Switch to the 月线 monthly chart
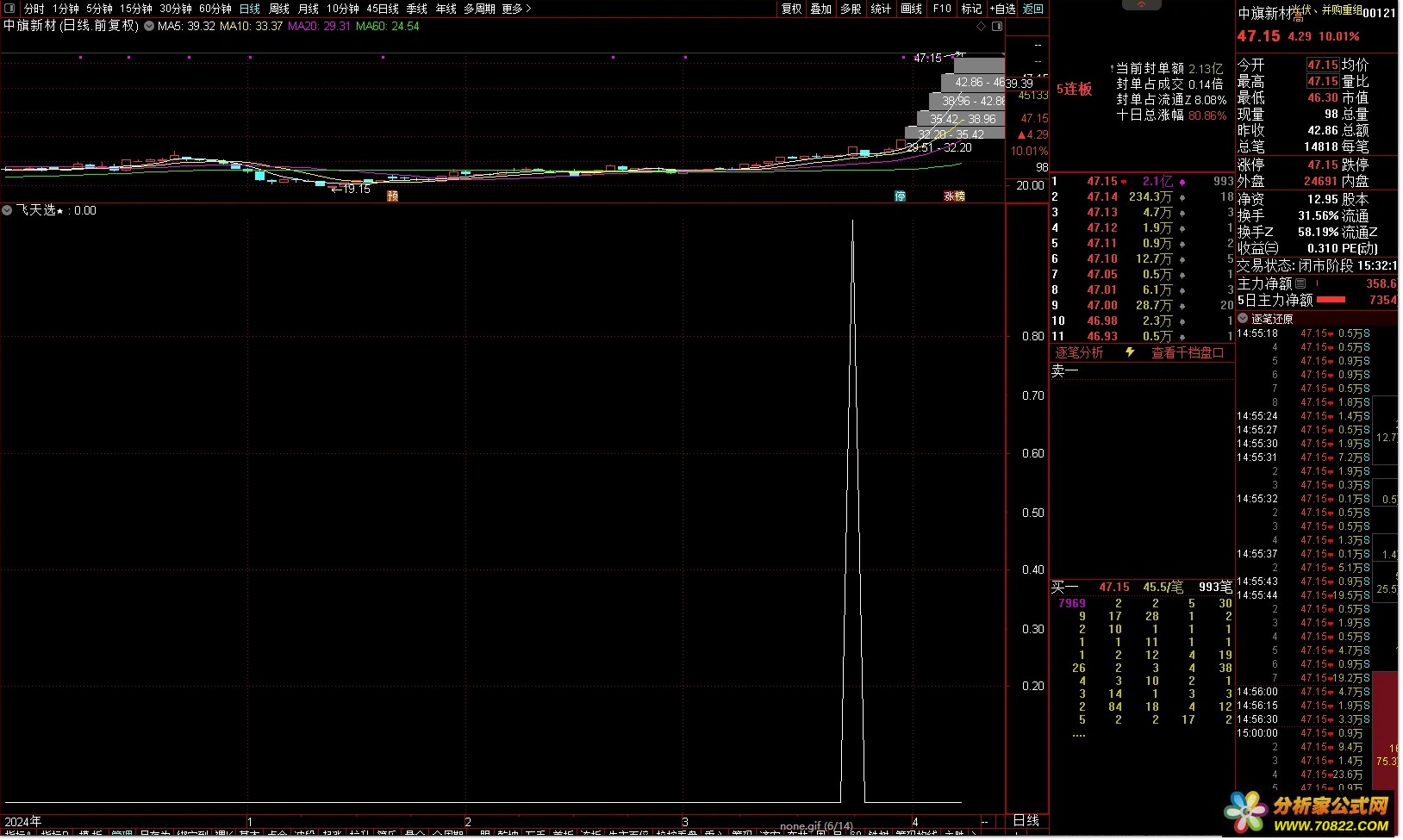This screenshot has width=1403, height=840. pyautogui.click(x=309, y=9)
